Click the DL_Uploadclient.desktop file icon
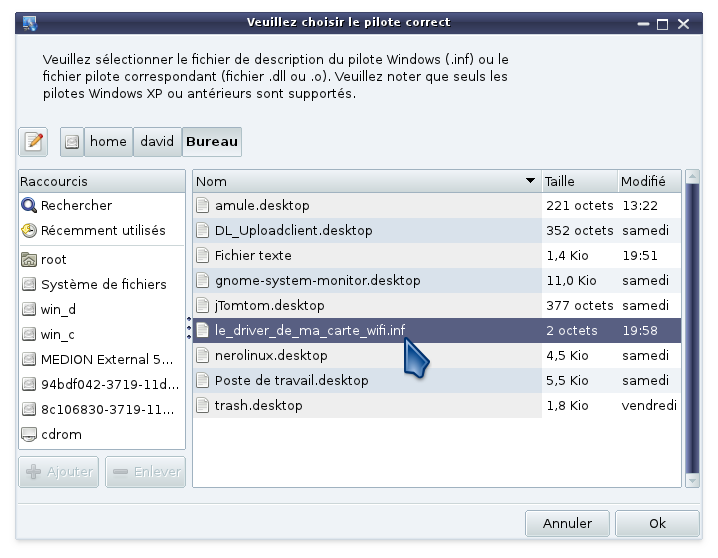The width and height of the screenshot is (718, 558). coord(202,231)
